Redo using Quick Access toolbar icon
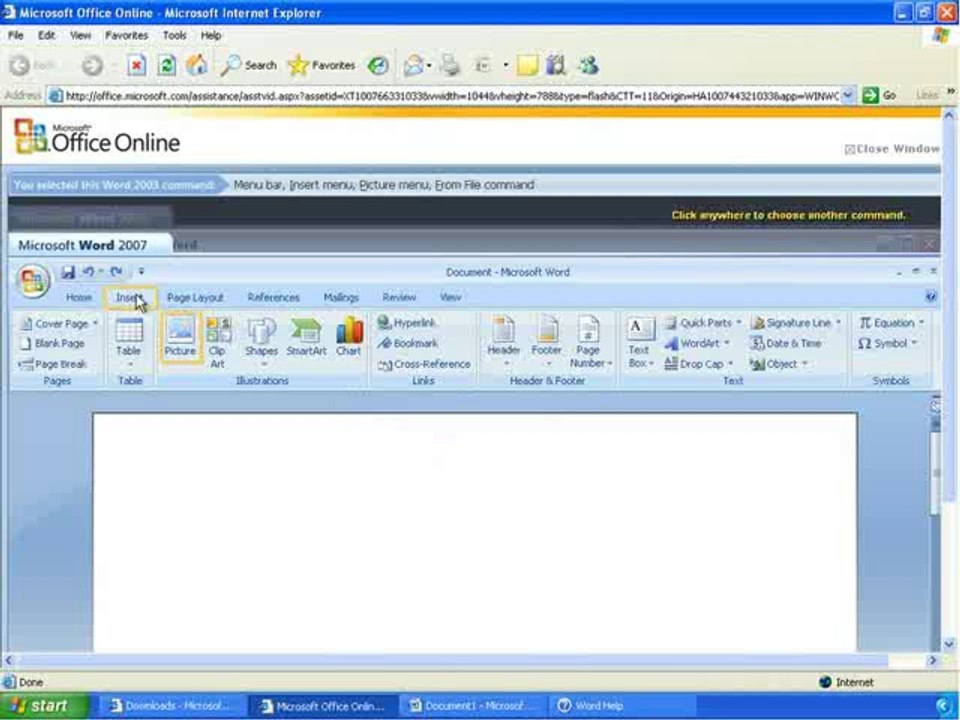This screenshot has height=720, width=960. pos(116,271)
